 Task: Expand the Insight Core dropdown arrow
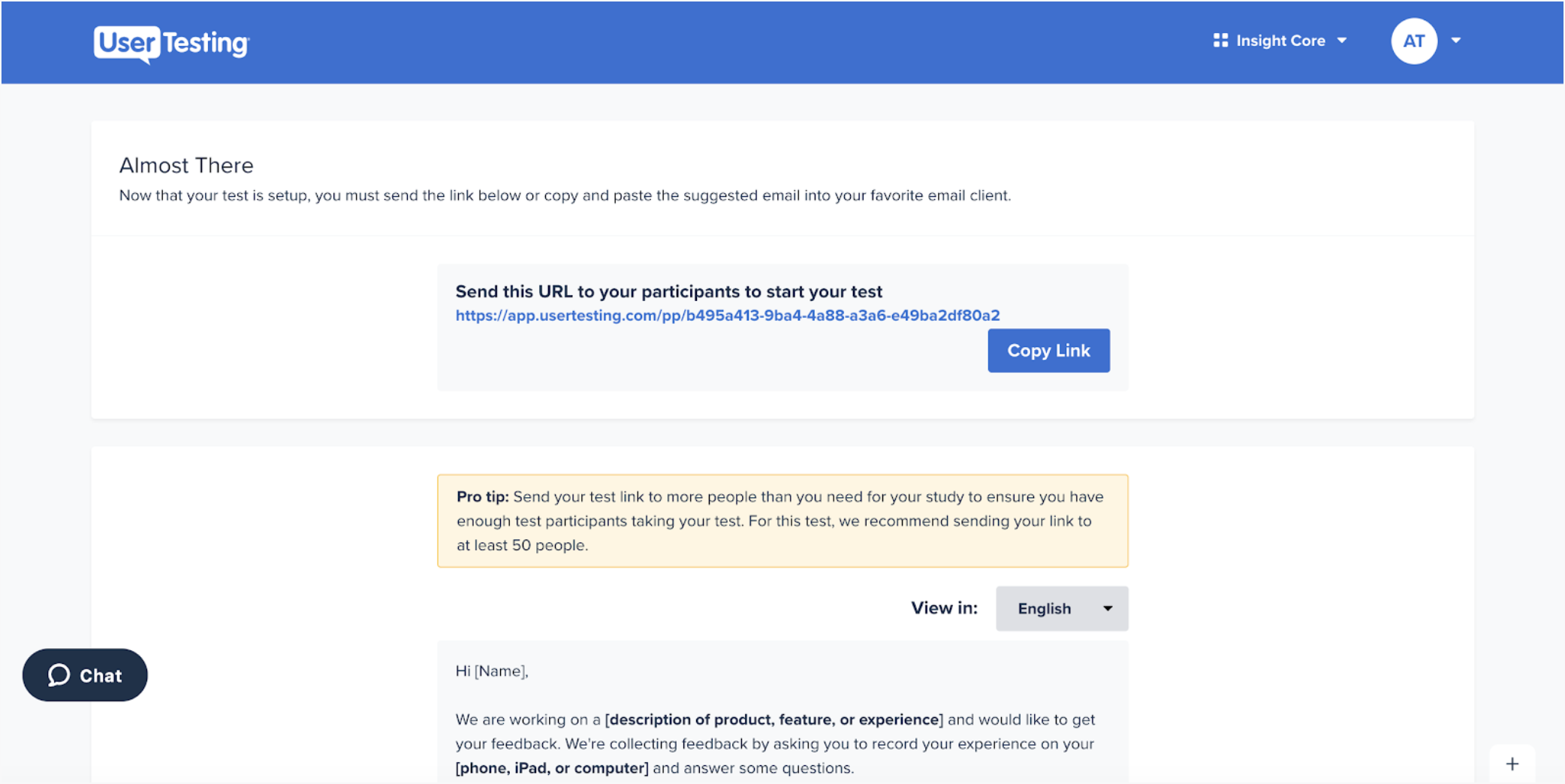coord(1342,41)
